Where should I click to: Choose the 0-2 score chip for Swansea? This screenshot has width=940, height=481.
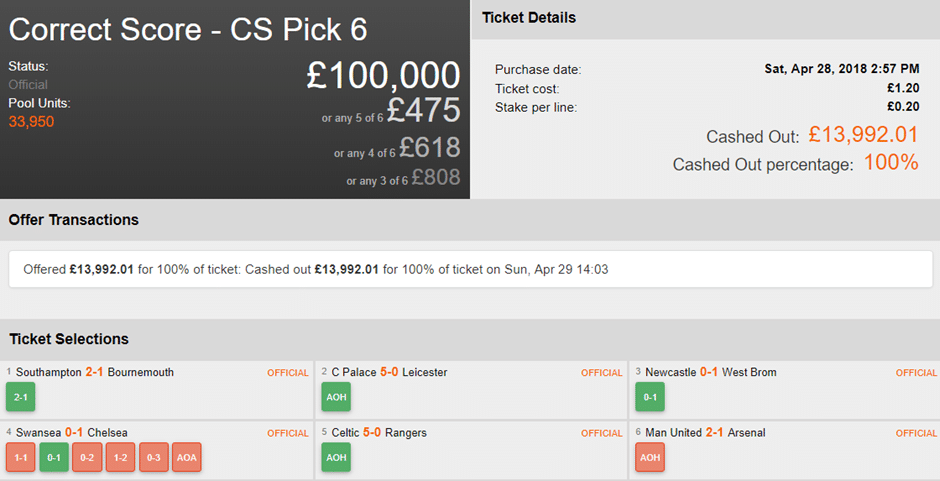tap(87, 457)
